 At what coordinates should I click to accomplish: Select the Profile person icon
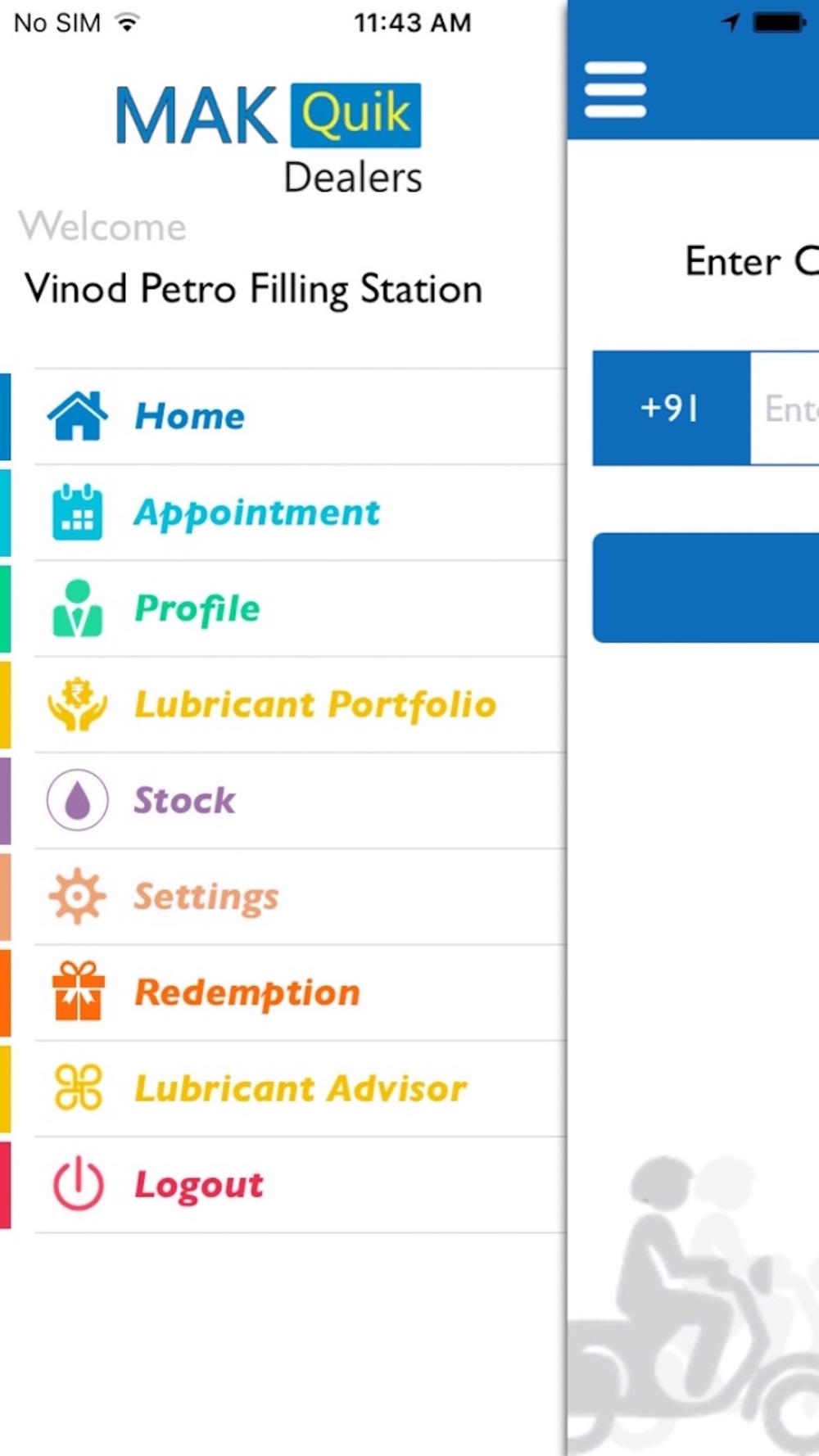tap(77, 608)
